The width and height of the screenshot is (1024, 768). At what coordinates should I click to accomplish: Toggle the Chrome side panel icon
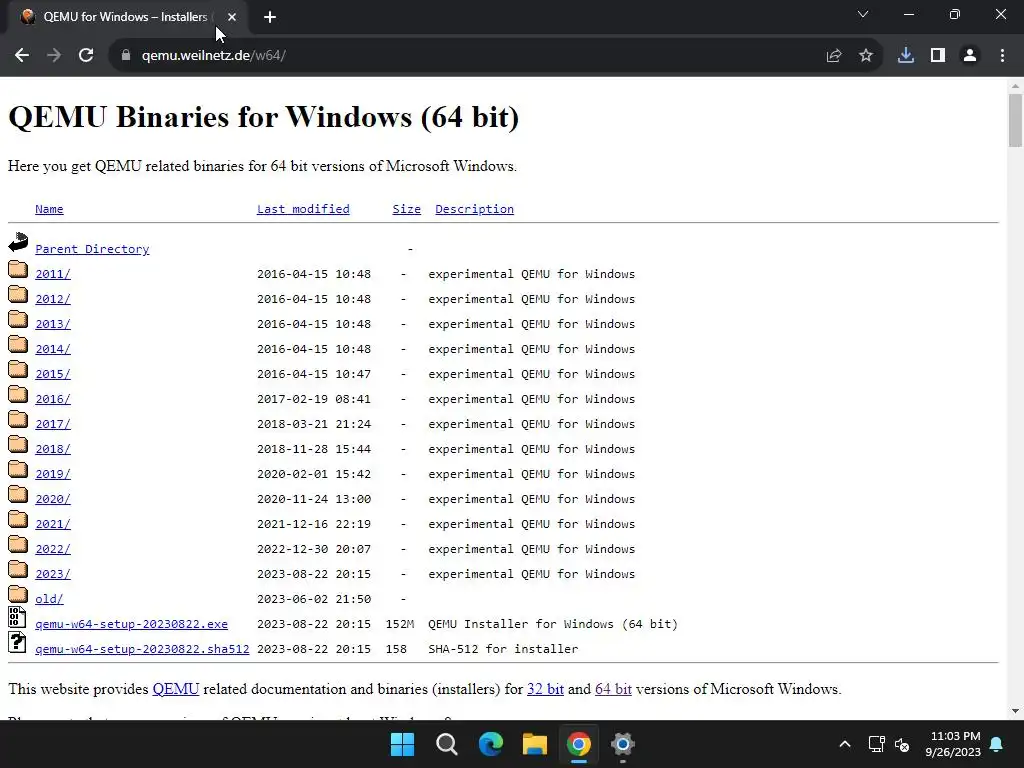tap(938, 56)
